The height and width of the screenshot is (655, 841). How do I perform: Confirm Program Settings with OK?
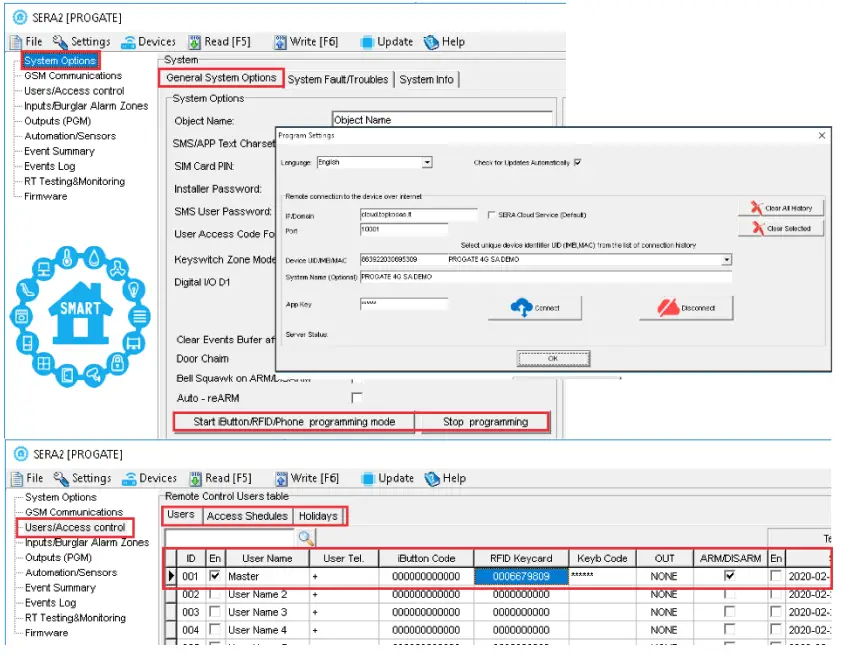point(553,358)
